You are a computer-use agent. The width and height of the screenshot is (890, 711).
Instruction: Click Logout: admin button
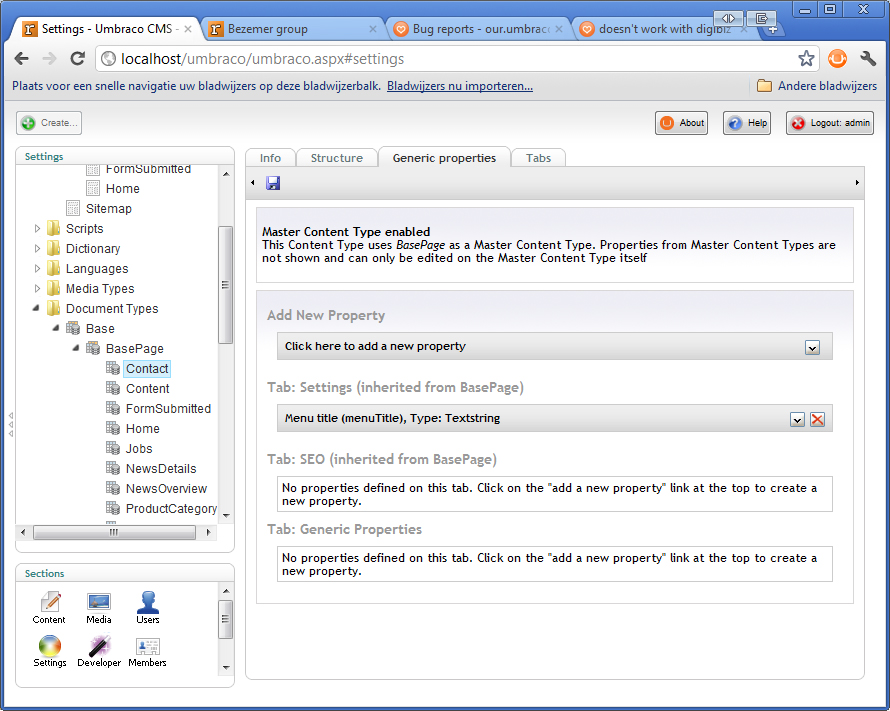point(829,123)
